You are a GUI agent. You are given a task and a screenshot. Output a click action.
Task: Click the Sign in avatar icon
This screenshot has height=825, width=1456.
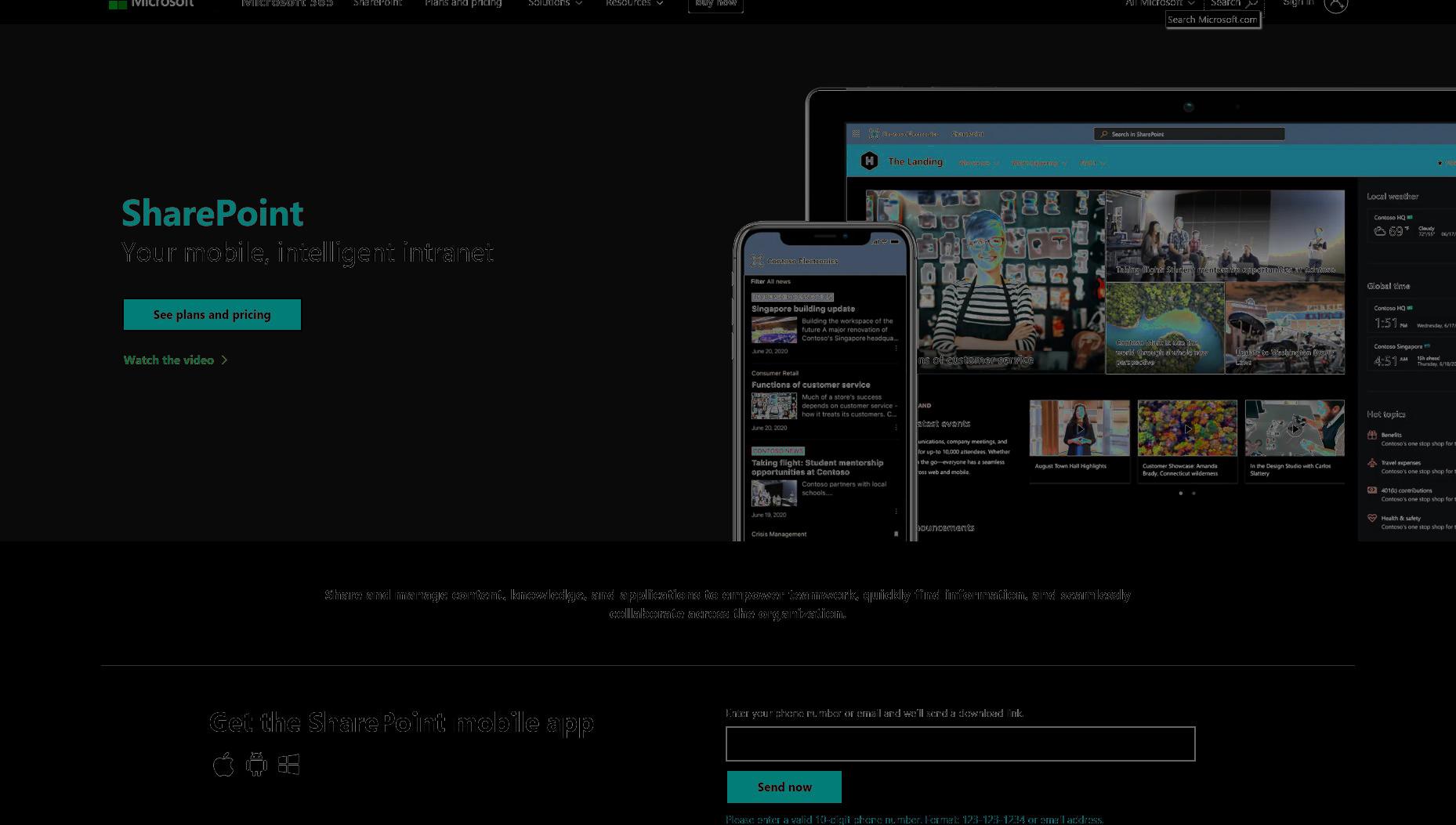[1335, 4]
